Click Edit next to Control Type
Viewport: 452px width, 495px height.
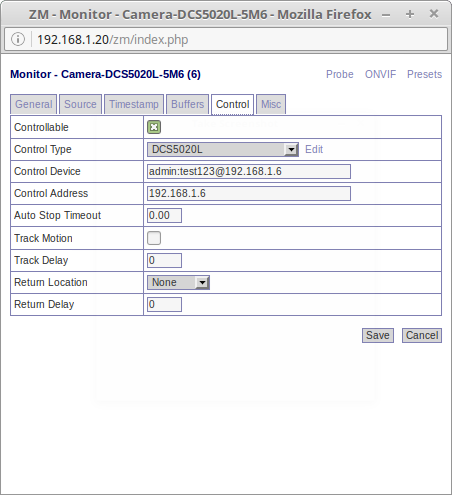(x=314, y=149)
